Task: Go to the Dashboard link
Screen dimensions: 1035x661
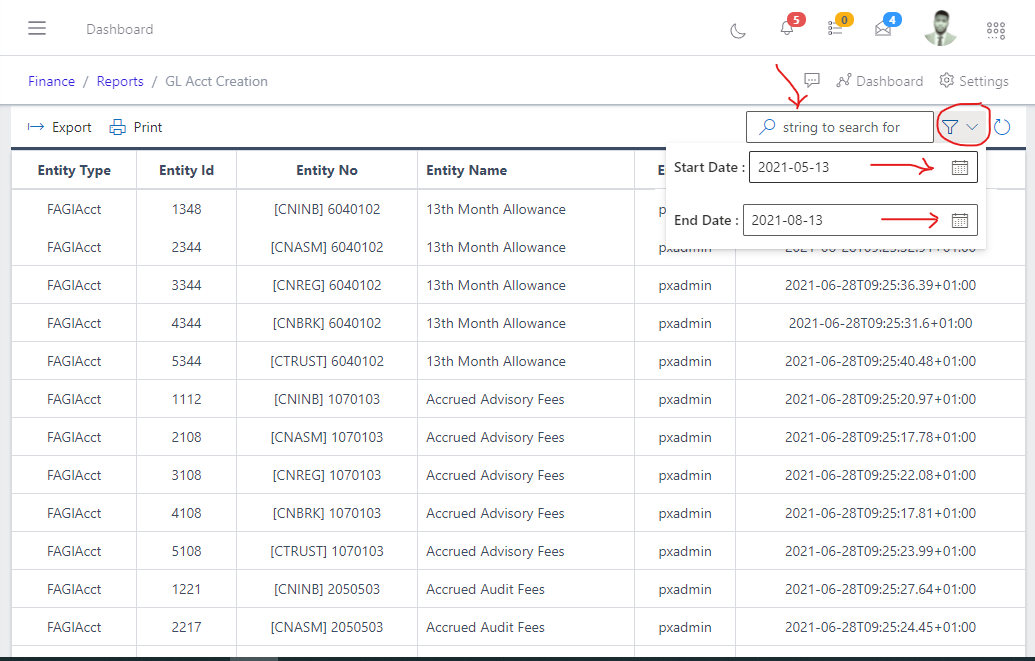Action: pos(880,81)
